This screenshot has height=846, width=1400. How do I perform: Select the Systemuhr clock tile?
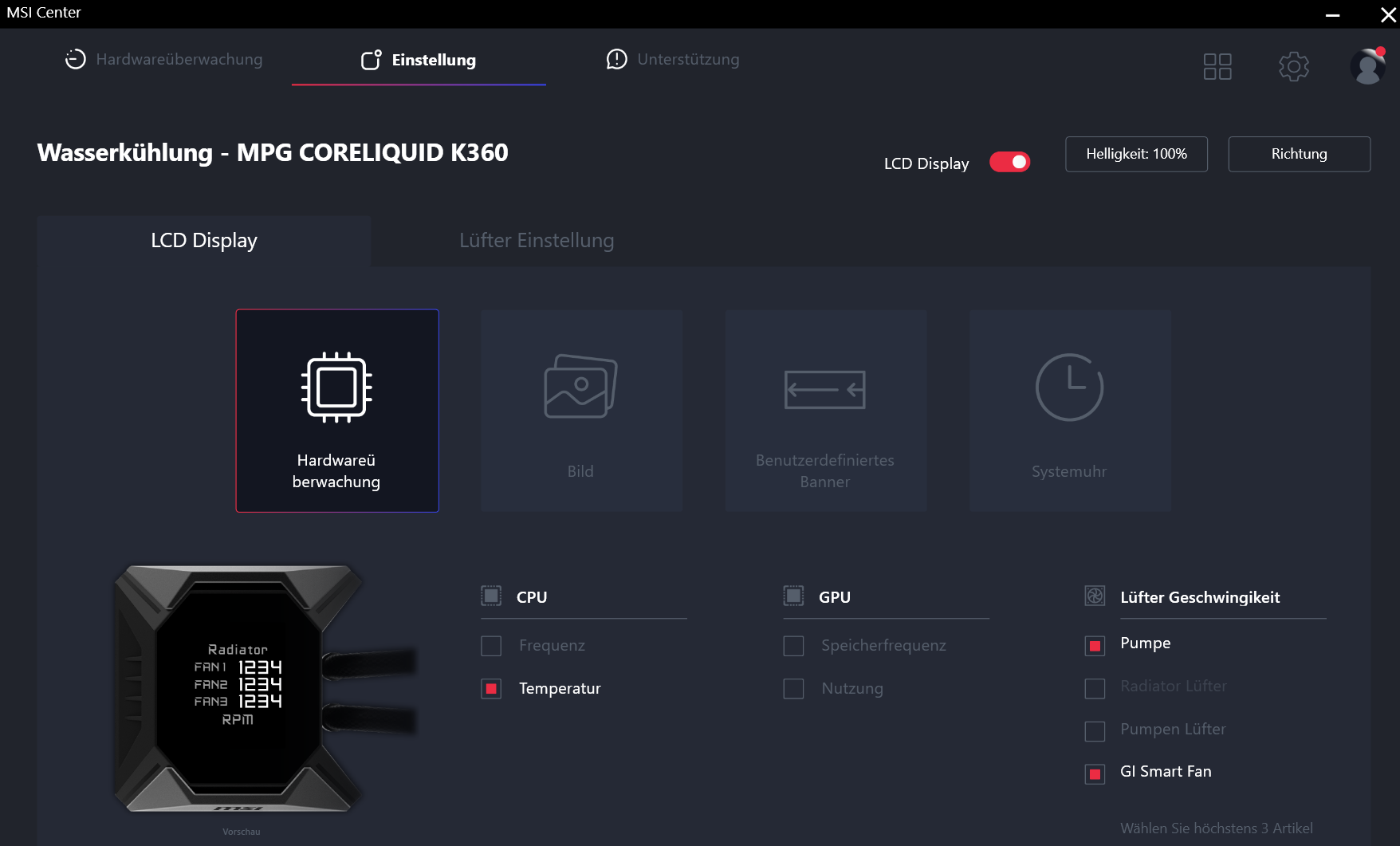click(1070, 411)
